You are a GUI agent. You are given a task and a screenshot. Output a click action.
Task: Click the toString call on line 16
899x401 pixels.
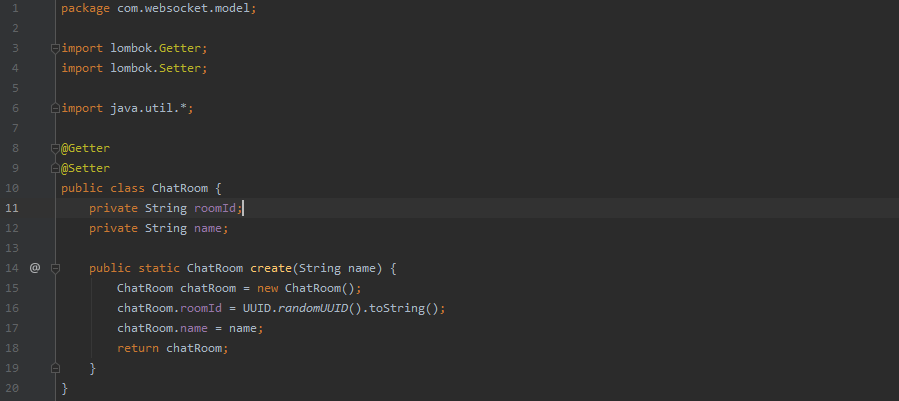[x=397, y=308]
